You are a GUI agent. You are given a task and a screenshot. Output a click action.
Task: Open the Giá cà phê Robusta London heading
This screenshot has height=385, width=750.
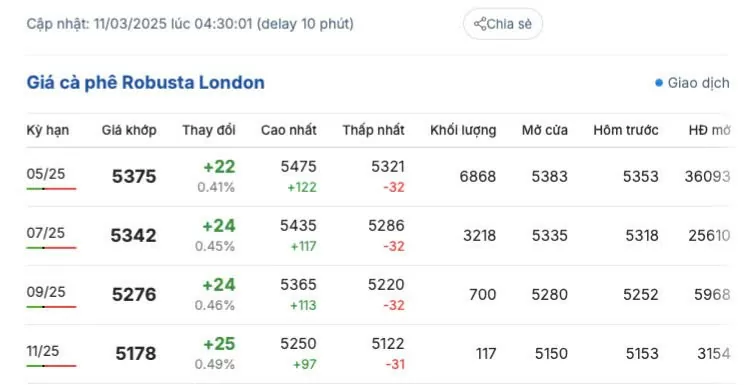[x=145, y=82]
